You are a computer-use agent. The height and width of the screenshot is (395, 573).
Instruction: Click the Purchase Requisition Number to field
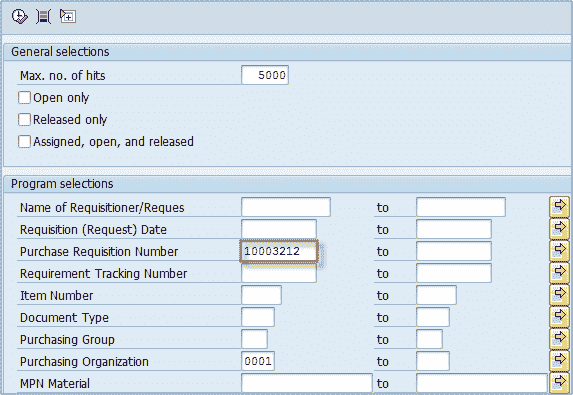(x=454, y=251)
